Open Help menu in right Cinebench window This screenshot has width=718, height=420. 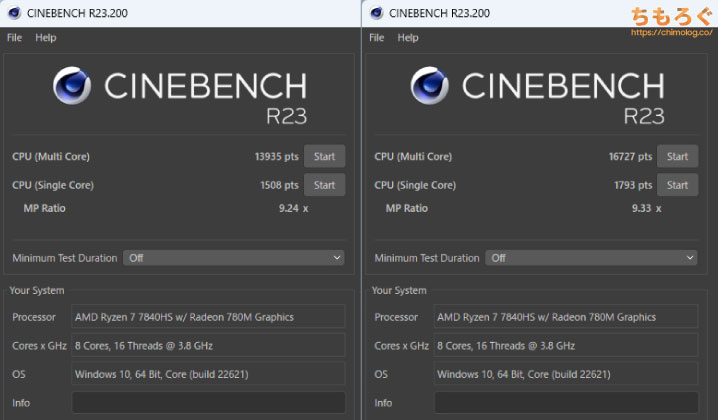tap(408, 38)
